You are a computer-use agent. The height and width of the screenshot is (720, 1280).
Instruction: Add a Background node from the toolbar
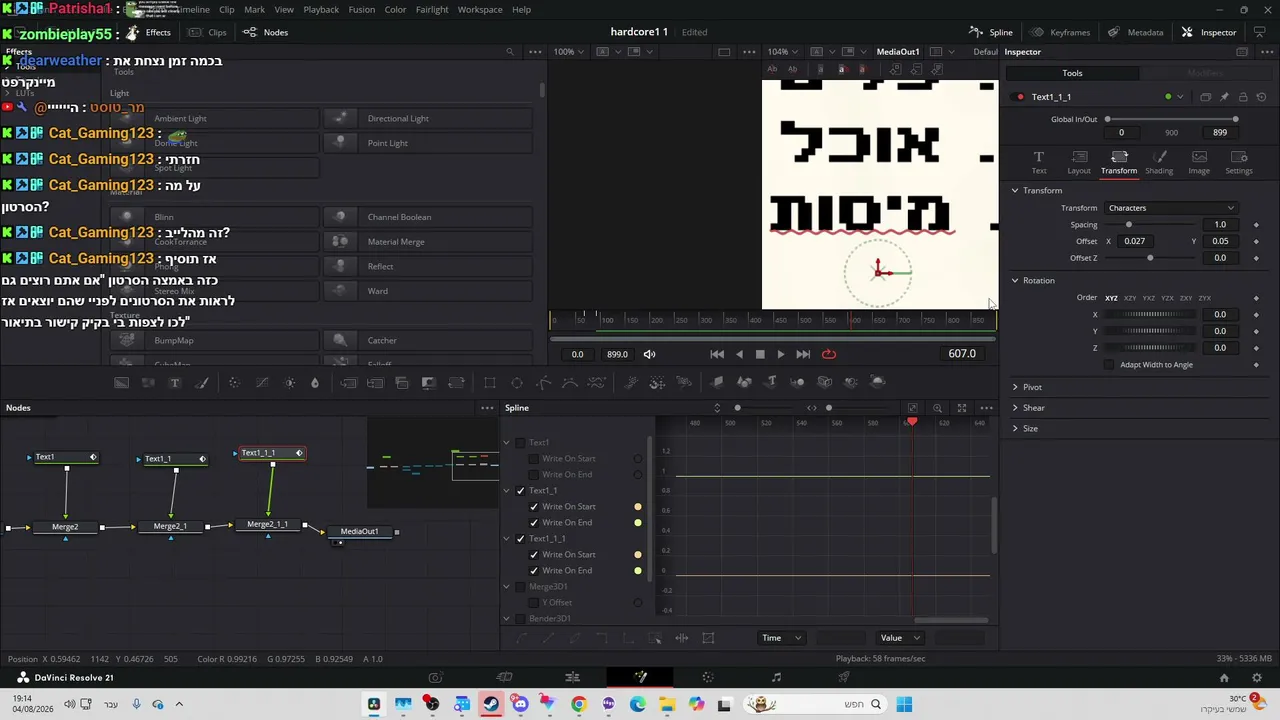pos(121,383)
